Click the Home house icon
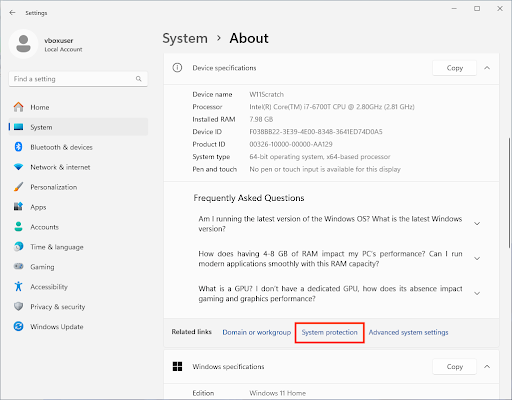Image resolution: width=512 pixels, height=400 pixels. point(19,107)
